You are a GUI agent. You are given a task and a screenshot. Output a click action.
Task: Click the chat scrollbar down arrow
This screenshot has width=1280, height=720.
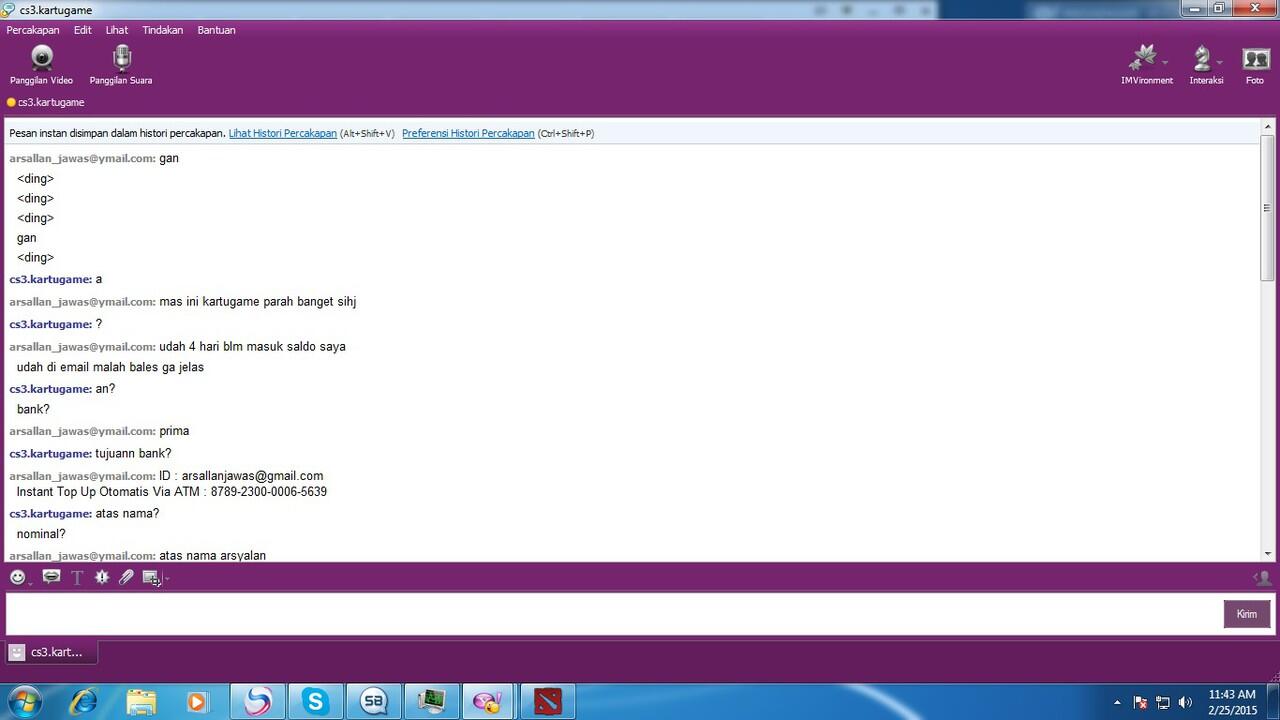pos(1267,554)
